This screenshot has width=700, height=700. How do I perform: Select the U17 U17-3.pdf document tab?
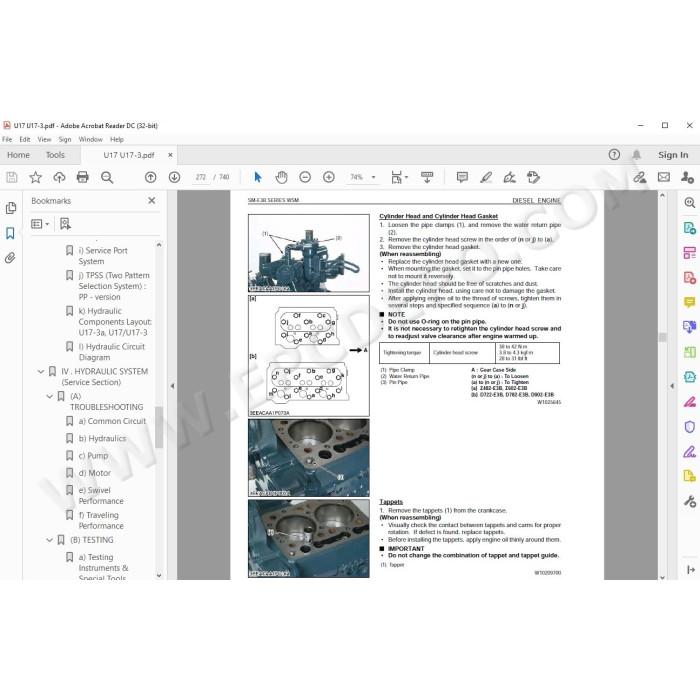pyautogui.click(x=129, y=155)
